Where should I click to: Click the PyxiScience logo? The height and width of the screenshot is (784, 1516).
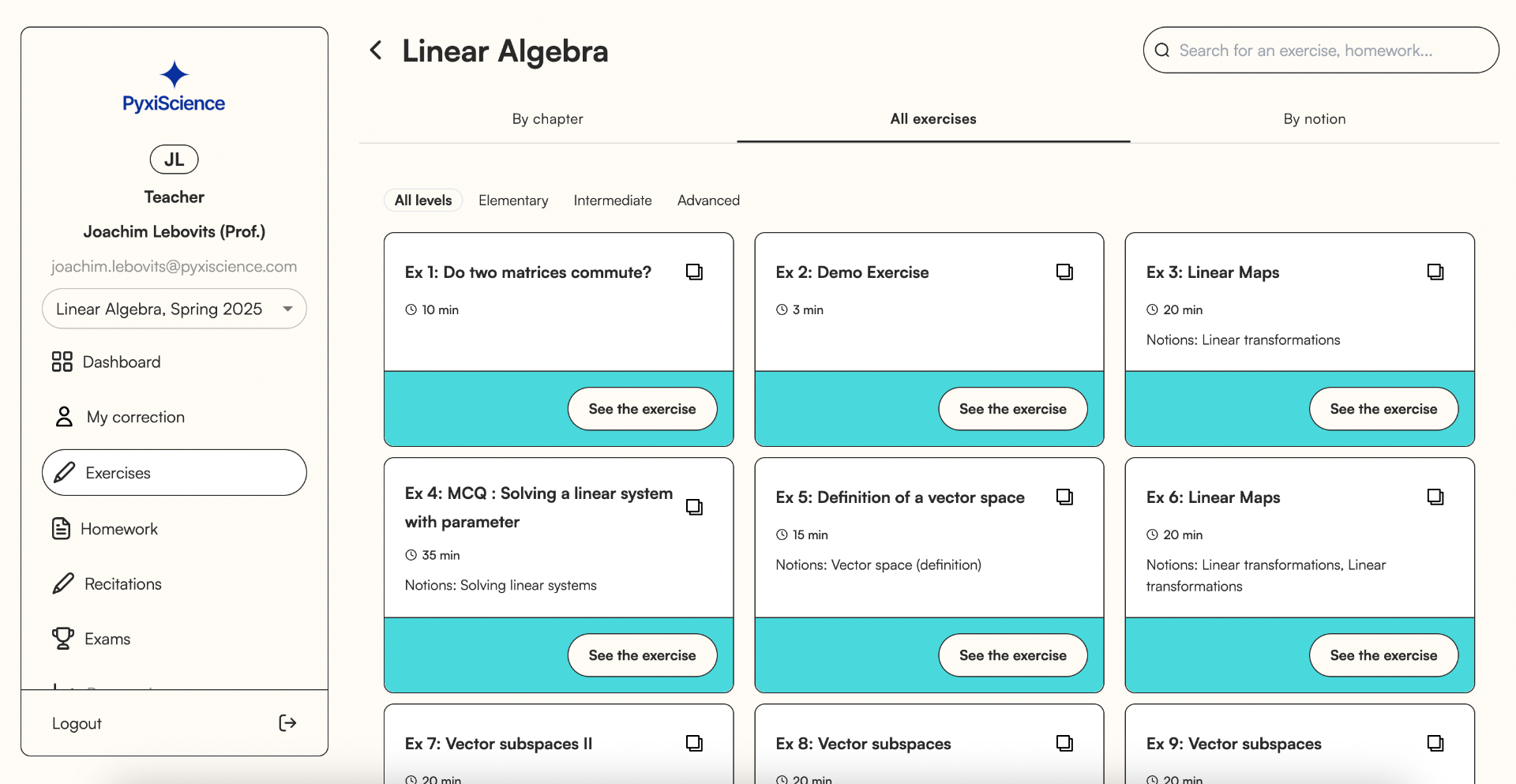[174, 87]
